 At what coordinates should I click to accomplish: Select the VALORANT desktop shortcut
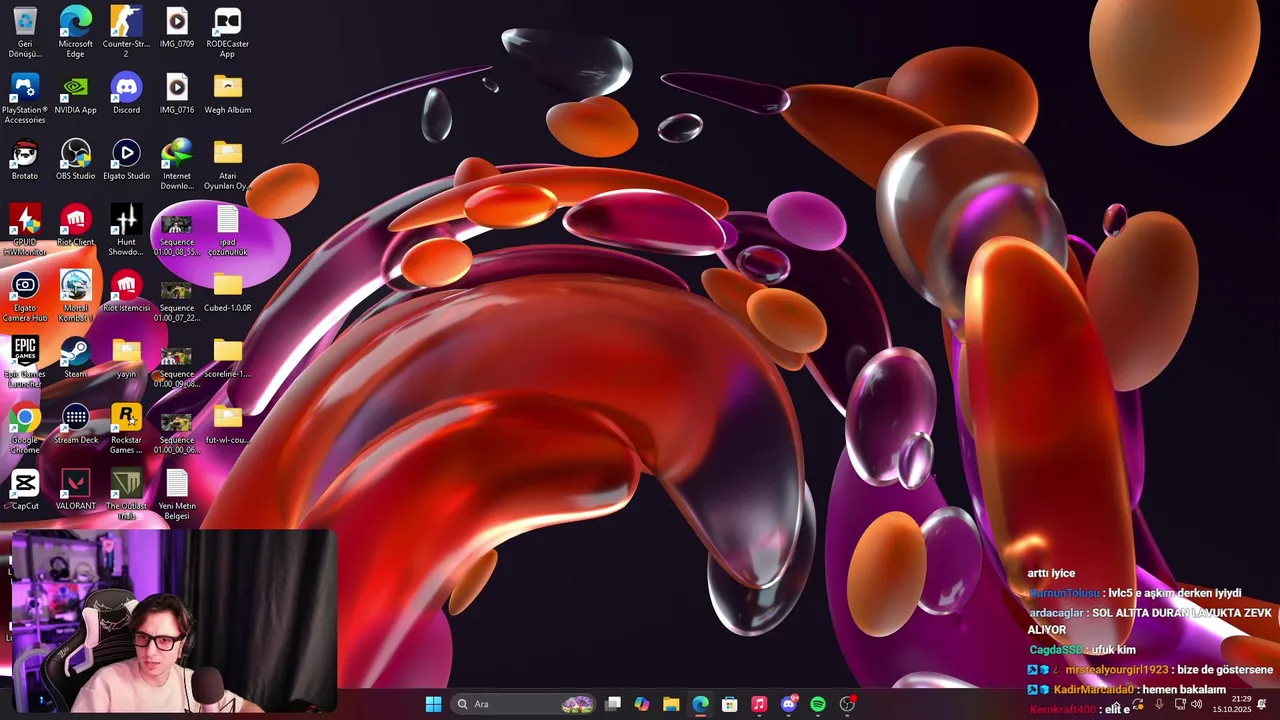[76, 489]
